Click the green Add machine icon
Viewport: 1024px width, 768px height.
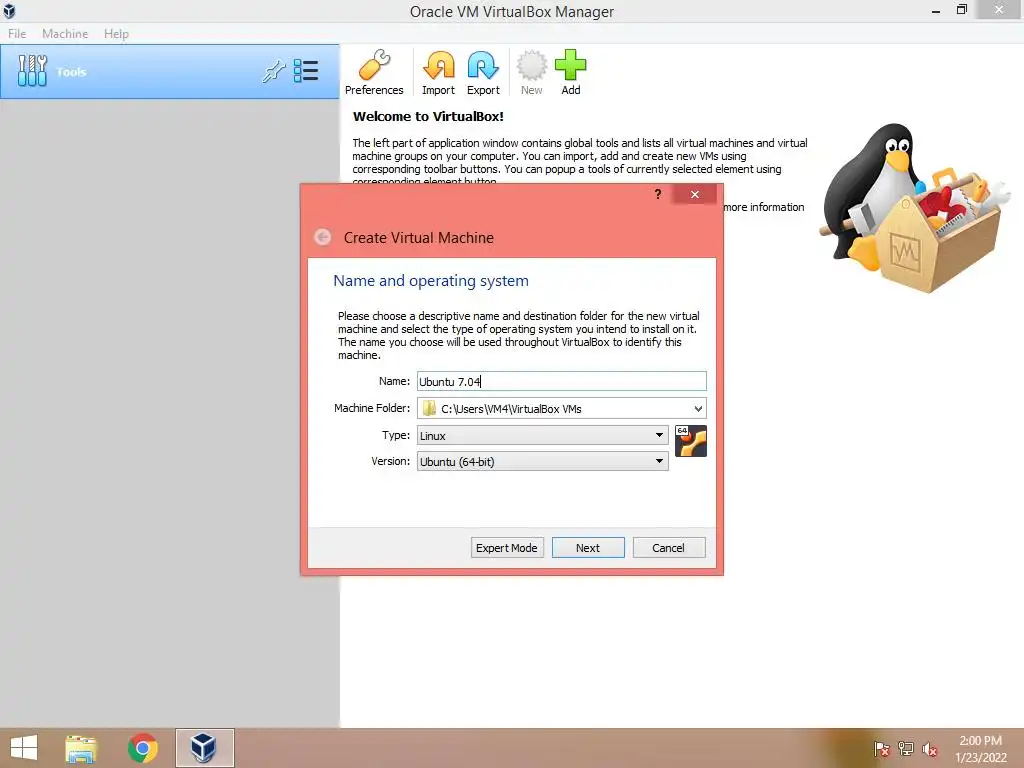pos(571,72)
